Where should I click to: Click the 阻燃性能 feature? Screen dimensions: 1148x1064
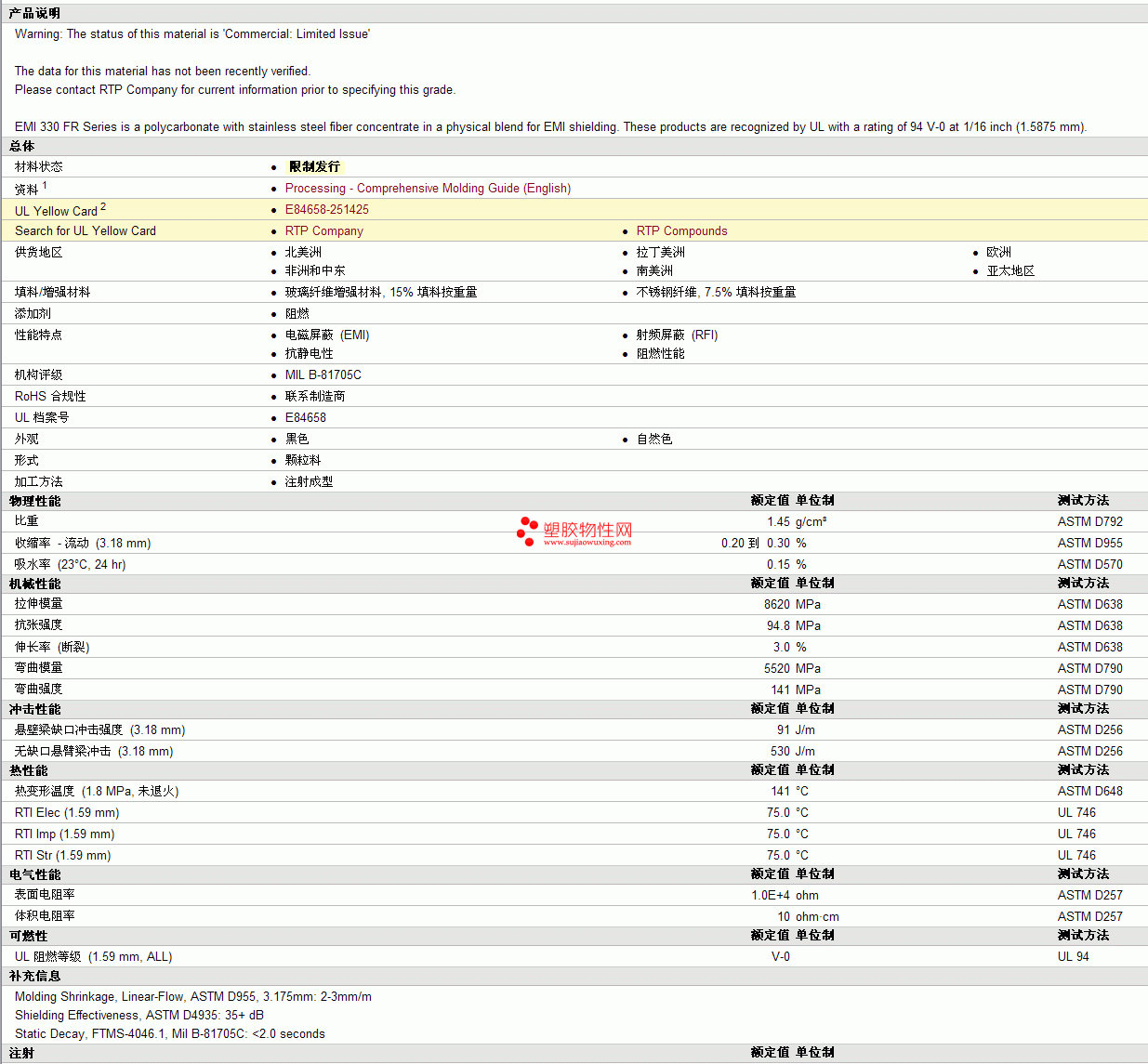[x=661, y=353]
